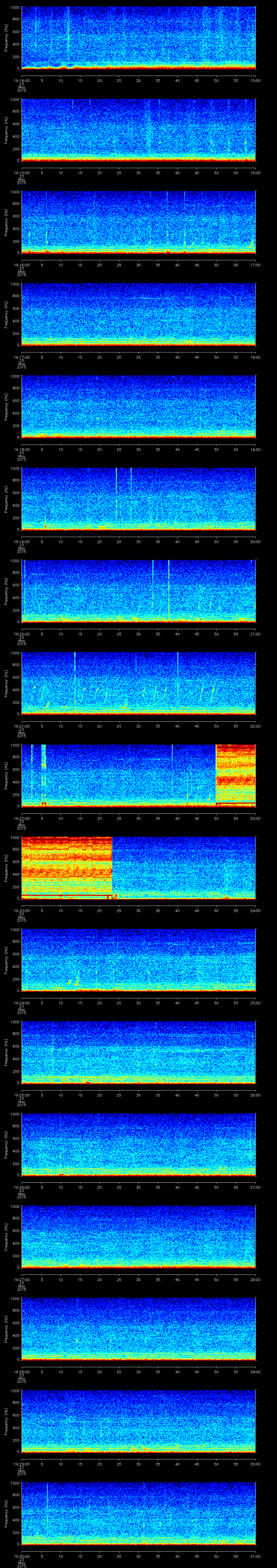
Task: Click the '15:00' end time label
Action: [256, 80]
